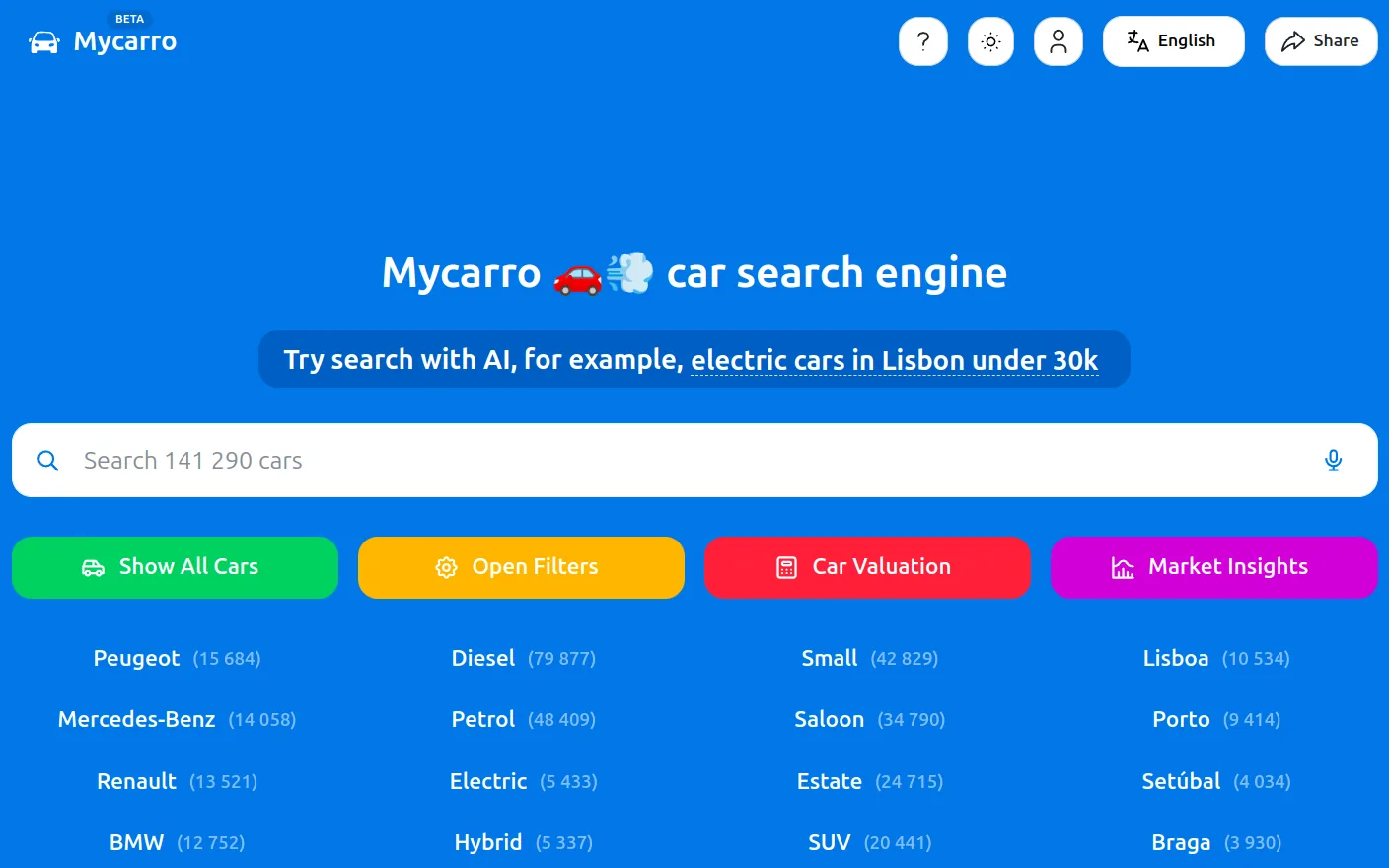Screen dimensions: 1389x868
Task: Try example query electric cars in Lisbon under 30k
Action: click(x=894, y=361)
